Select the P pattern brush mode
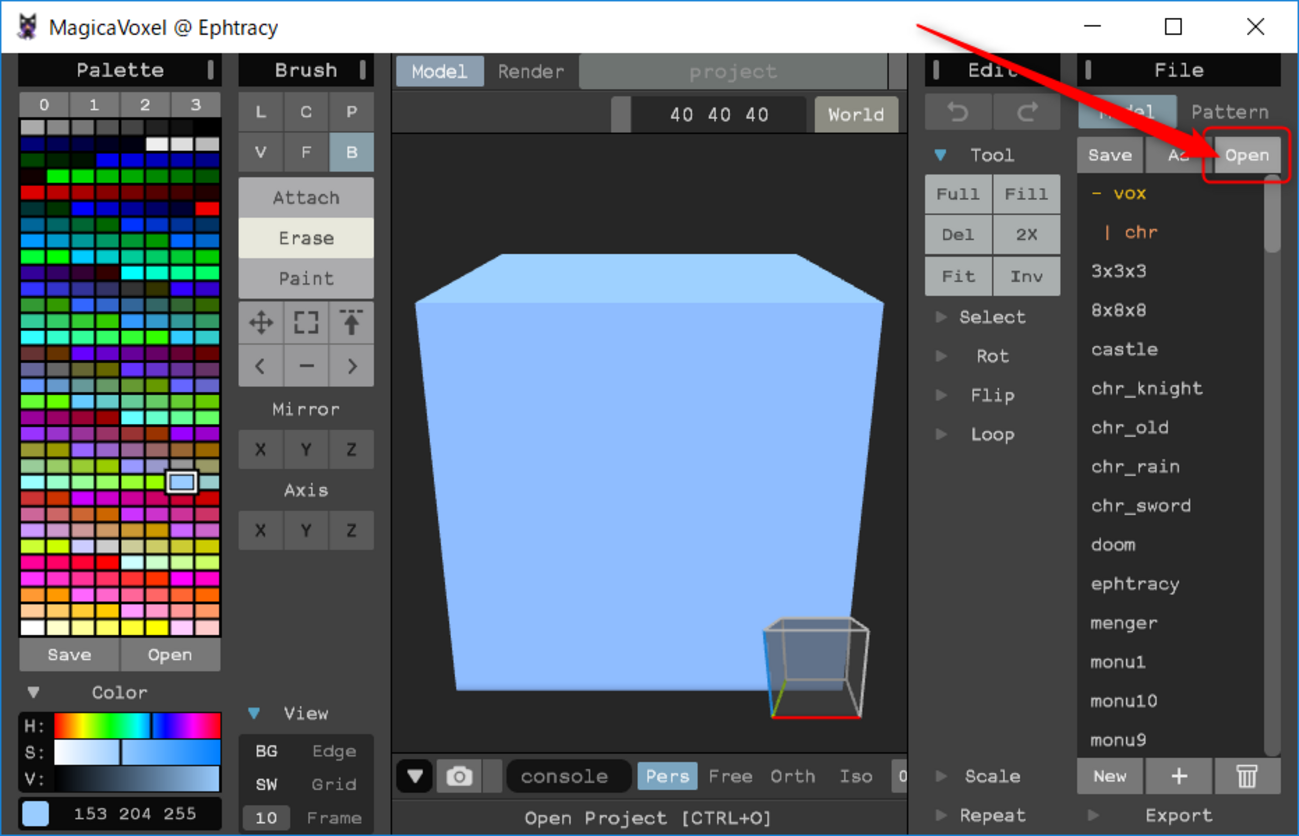Viewport: 1299px width, 836px height. point(351,111)
